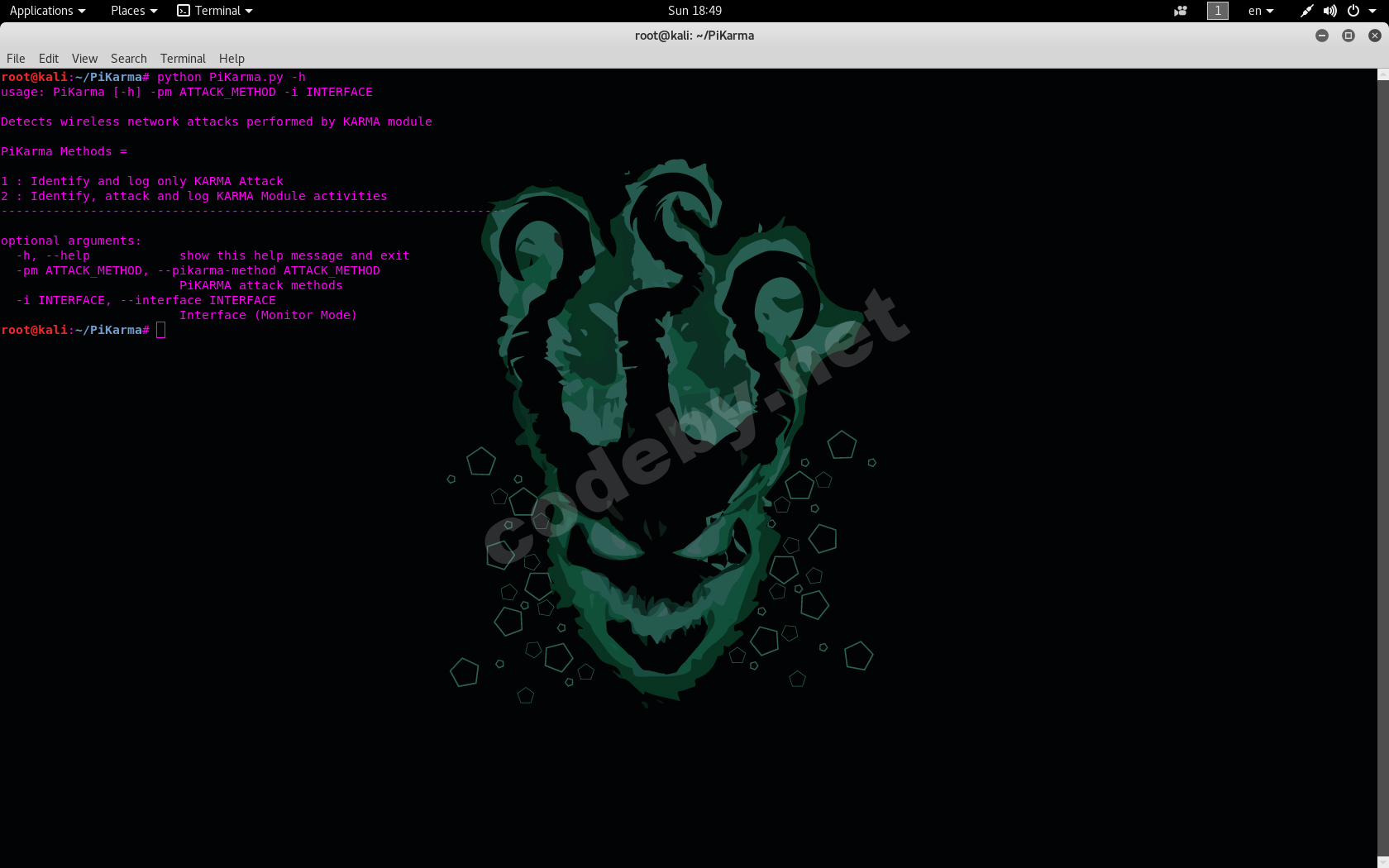Close the root@kali terminal window
The width and height of the screenshot is (1389, 868).
pyautogui.click(x=1375, y=36)
